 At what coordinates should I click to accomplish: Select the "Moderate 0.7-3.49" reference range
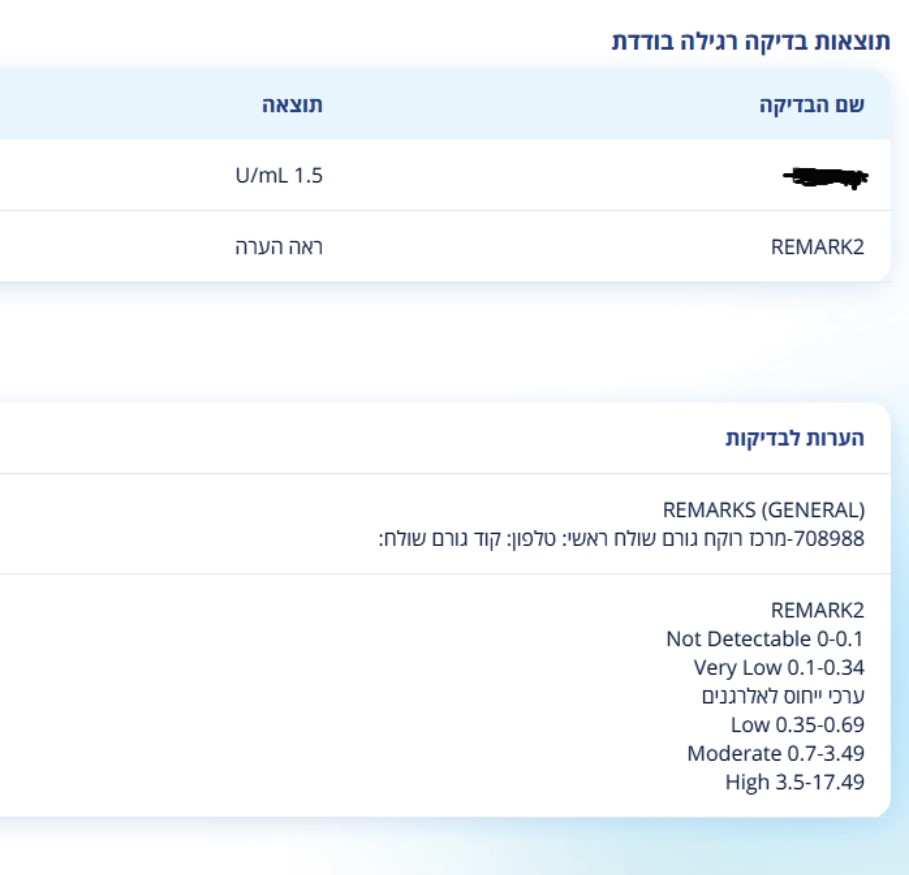point(775,753)
